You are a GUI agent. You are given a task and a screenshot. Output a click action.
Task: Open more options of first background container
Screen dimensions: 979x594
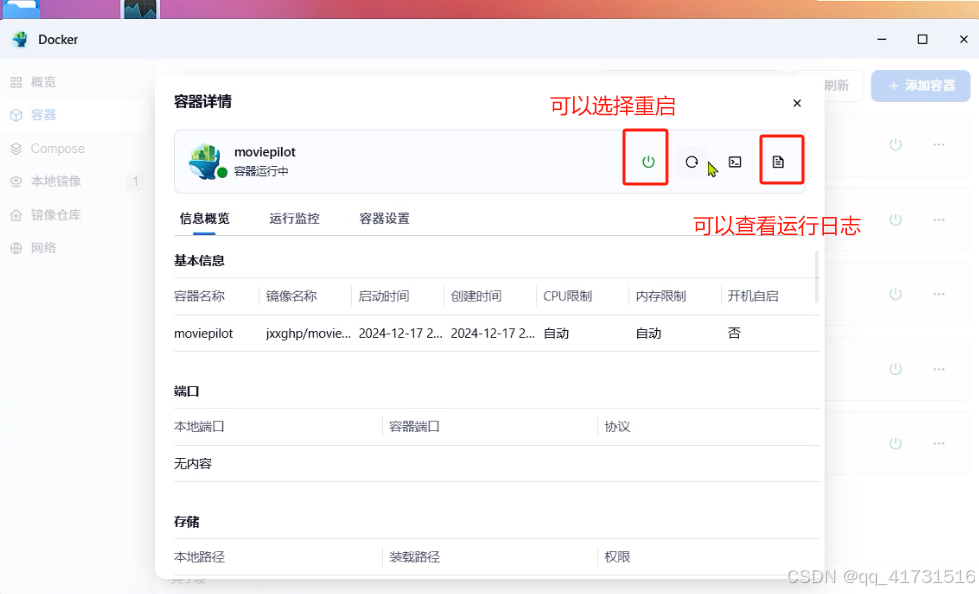(938, 144)
